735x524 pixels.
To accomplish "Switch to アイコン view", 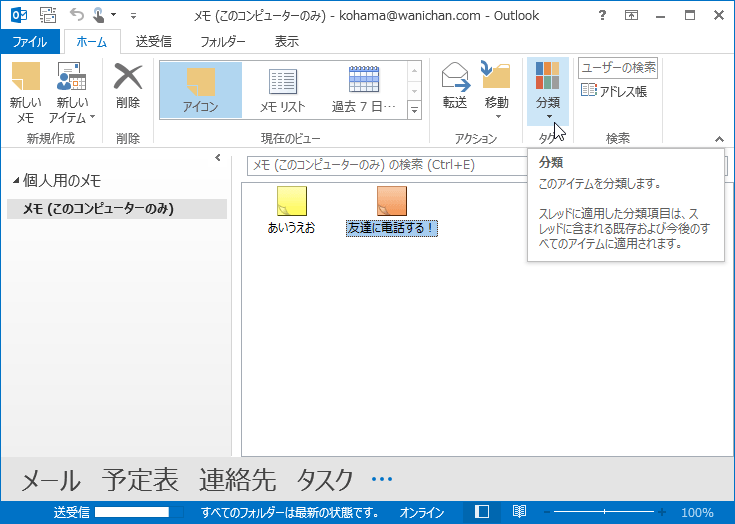I will click(201, 90).
